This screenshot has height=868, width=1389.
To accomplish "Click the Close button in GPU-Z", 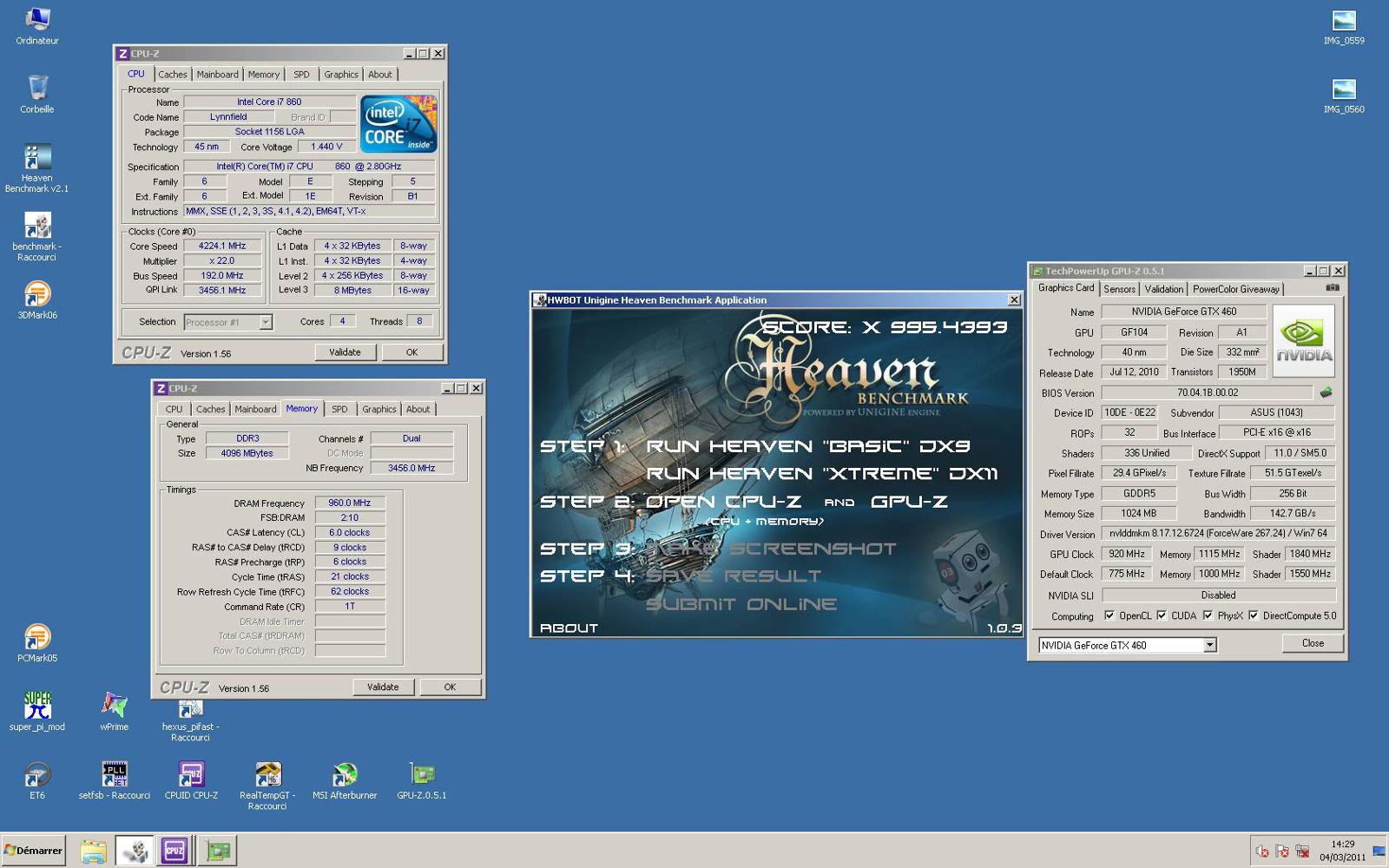I will 1313,643.
